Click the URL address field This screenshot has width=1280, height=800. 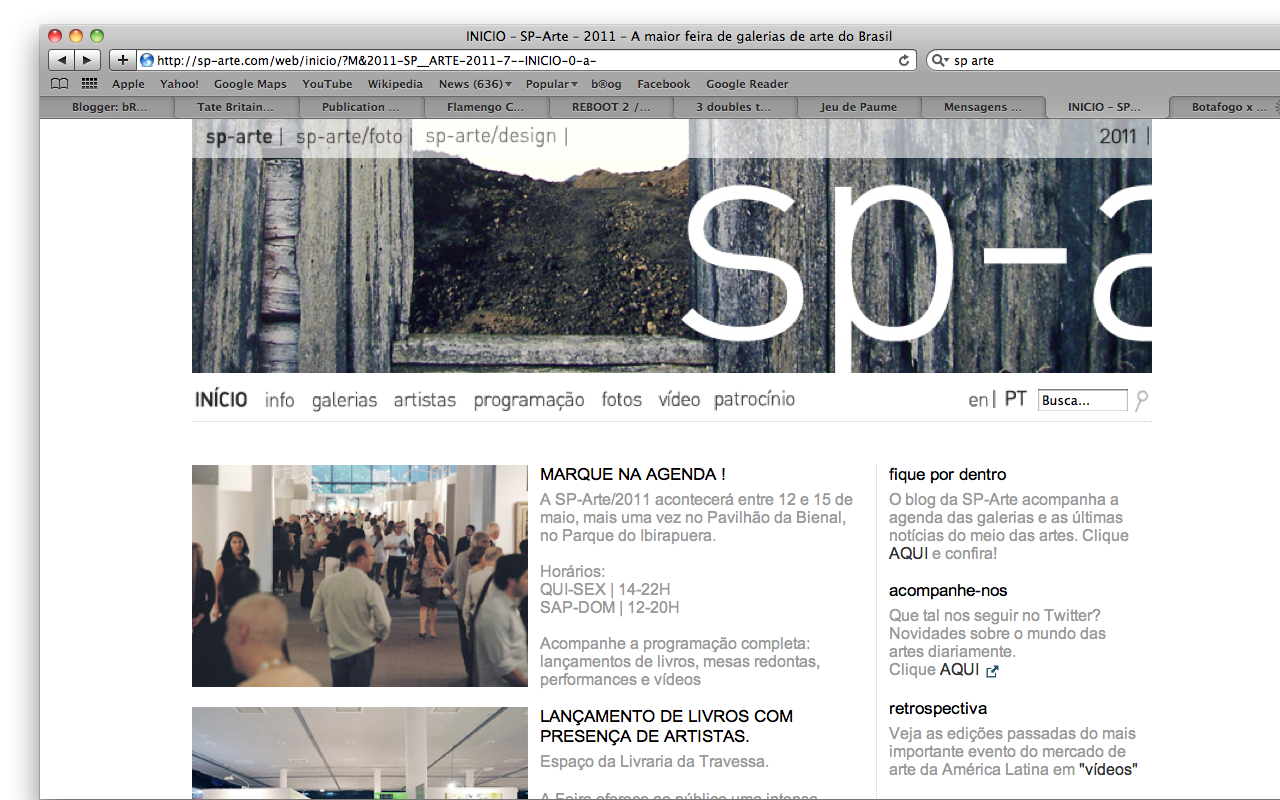pos(527,60)
